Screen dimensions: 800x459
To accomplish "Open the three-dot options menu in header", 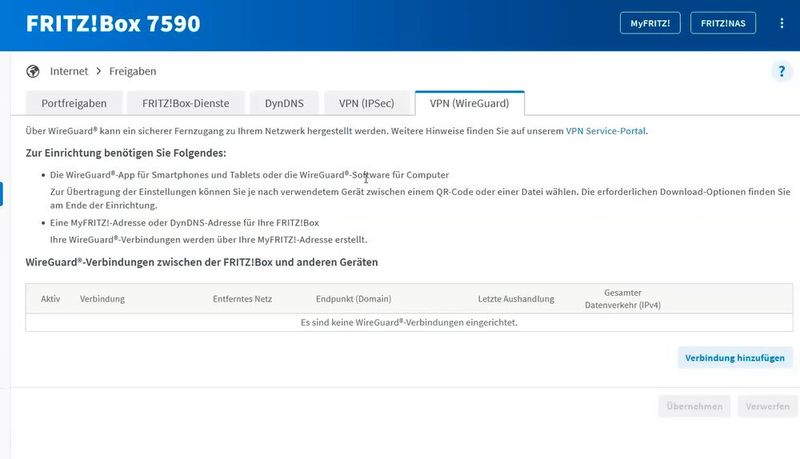I will [x=782, y=23].
